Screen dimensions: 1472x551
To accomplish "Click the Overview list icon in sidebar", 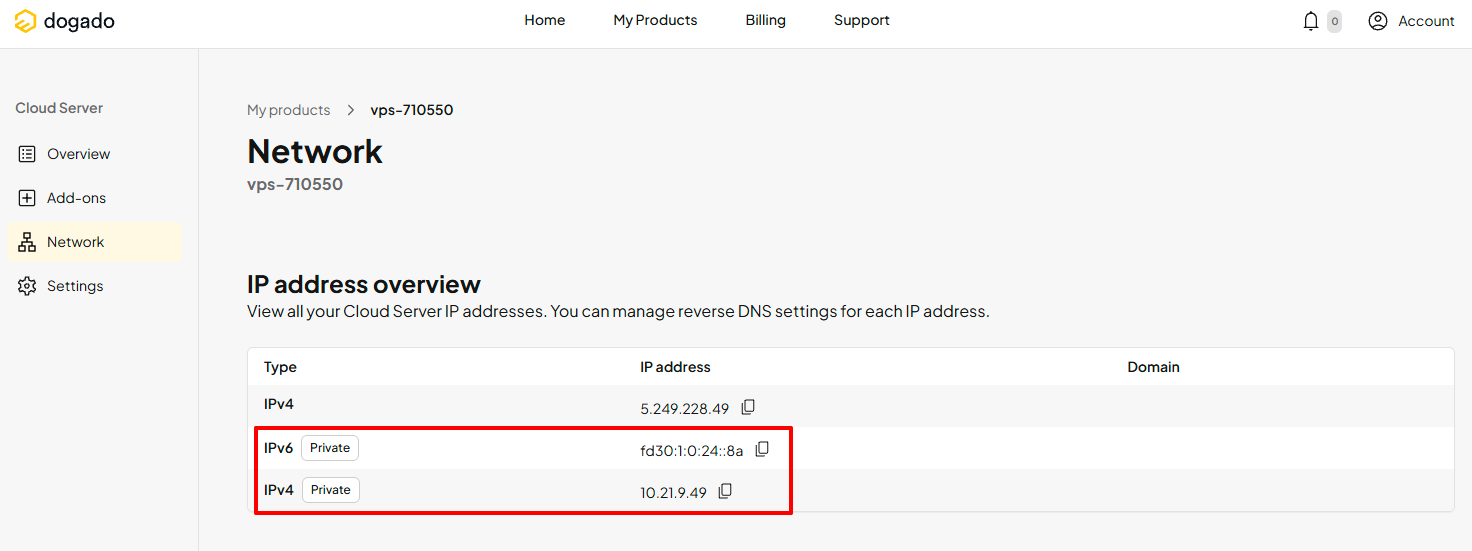I will [x=27, y=154].
